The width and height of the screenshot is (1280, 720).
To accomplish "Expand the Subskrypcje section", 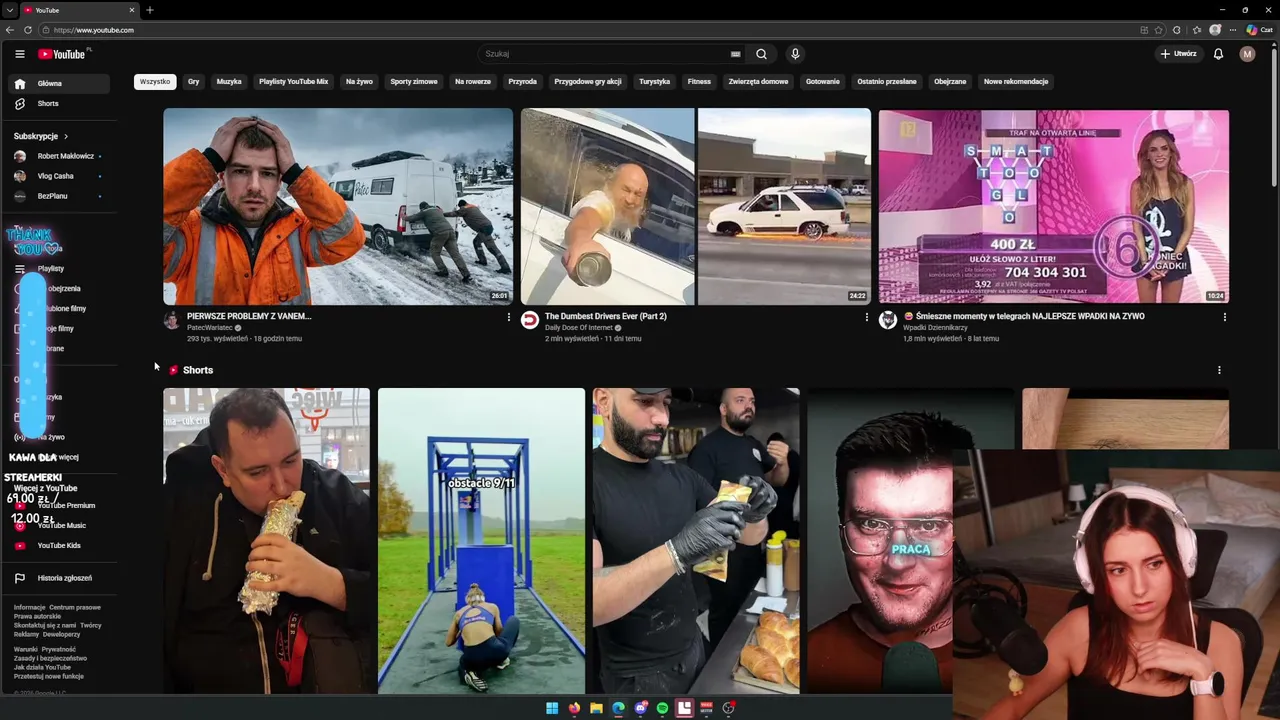I will point(41,136).
